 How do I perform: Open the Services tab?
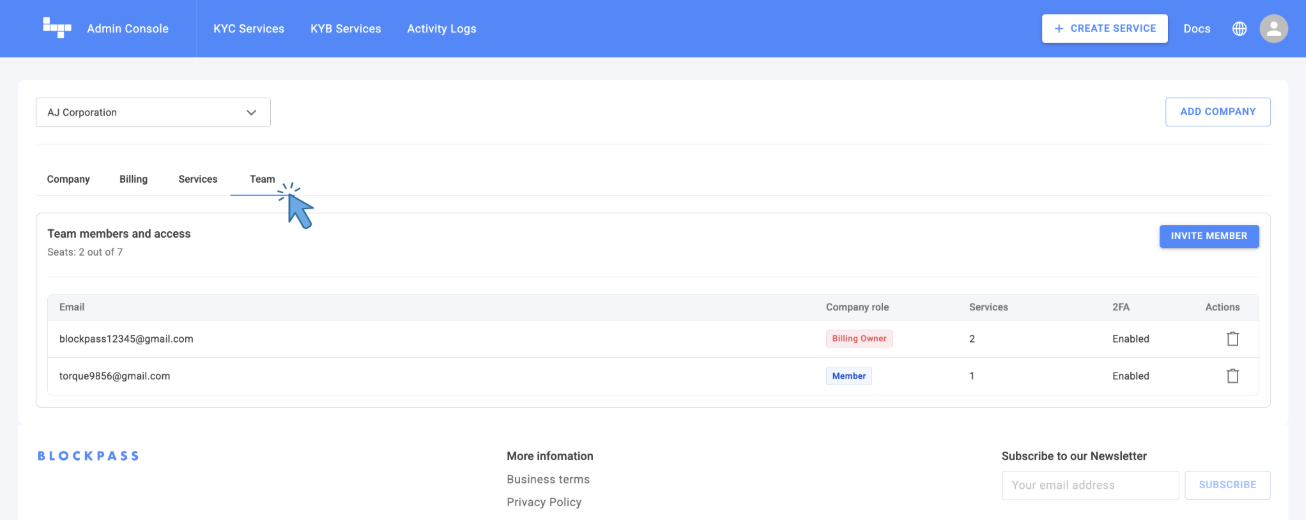click(x=198, y=179)
